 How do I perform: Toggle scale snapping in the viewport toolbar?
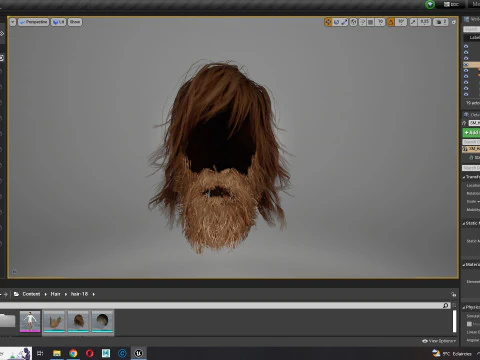pos(413,22)
